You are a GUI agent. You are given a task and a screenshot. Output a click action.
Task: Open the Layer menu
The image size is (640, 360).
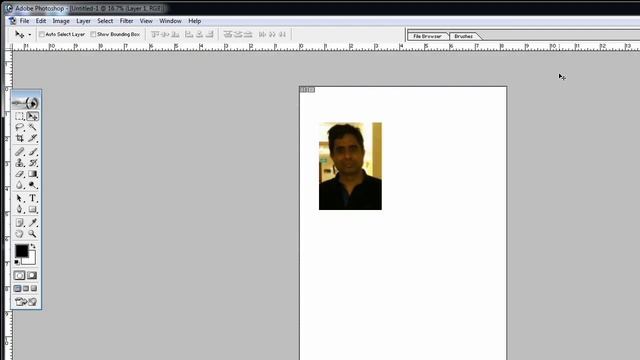[83, 21]
